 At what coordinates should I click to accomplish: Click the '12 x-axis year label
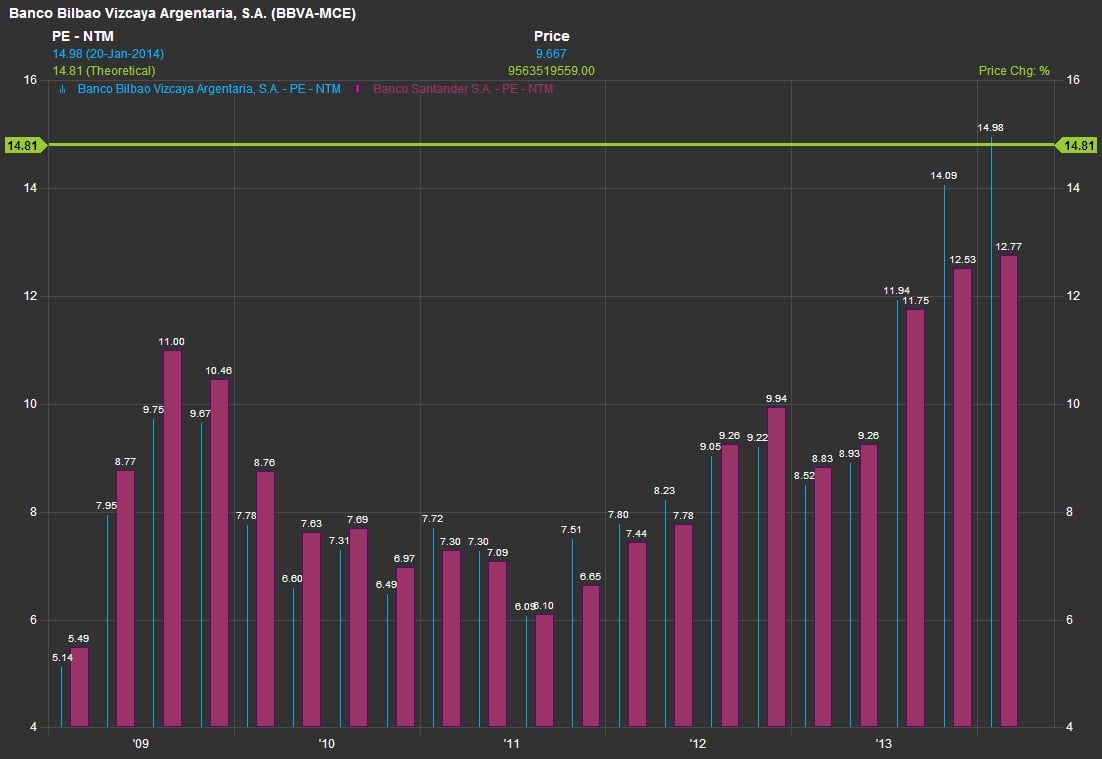point(697,744)
